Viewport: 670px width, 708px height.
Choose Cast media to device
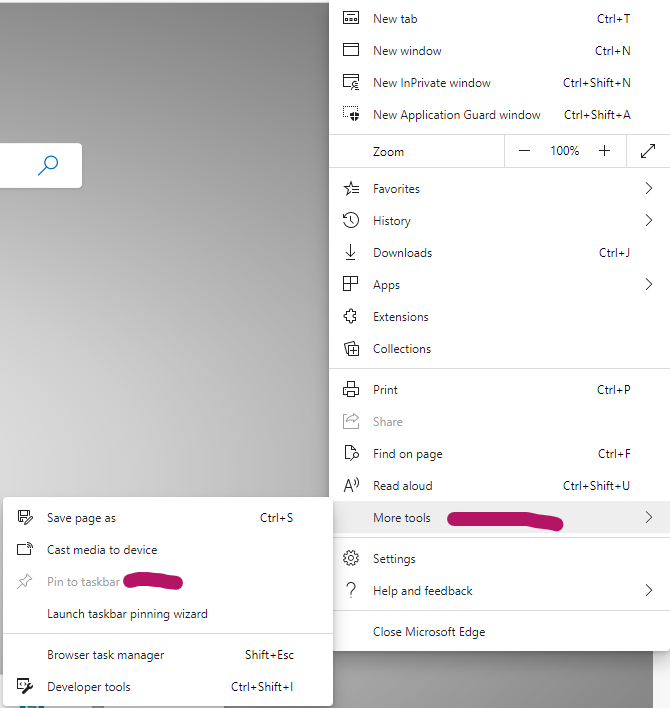(x=168, y=550)
